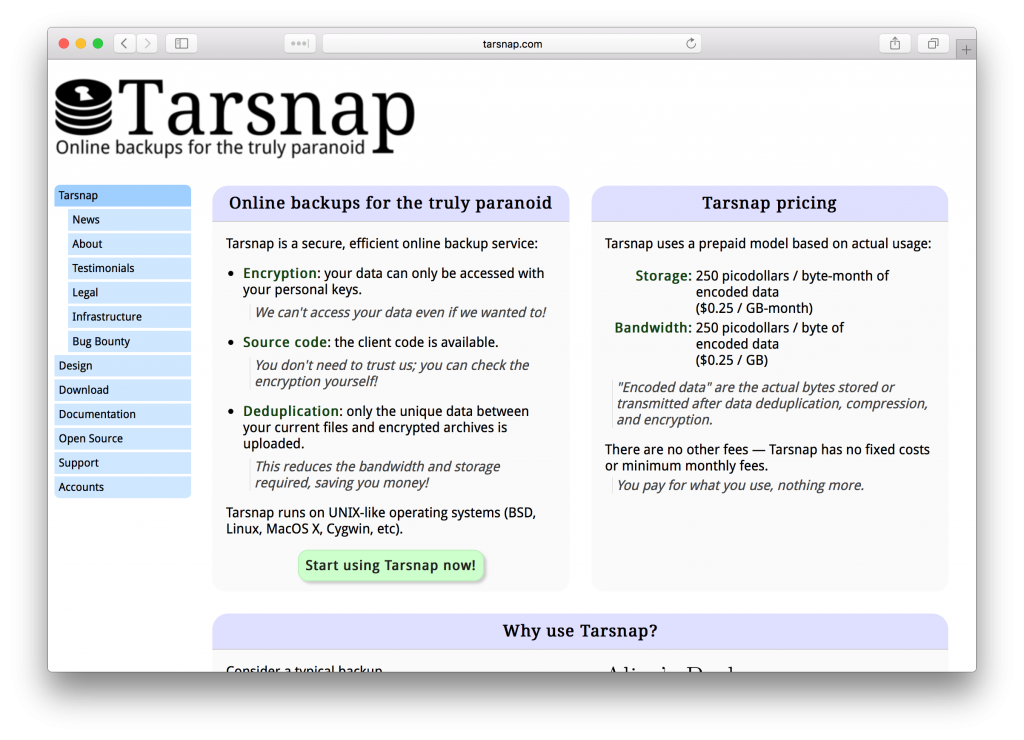Image resolution: width=1024 pixels, height=740 pixels.
Task: Click the tagline beneath the Tarsnap logo
Action: click(210, 148)
